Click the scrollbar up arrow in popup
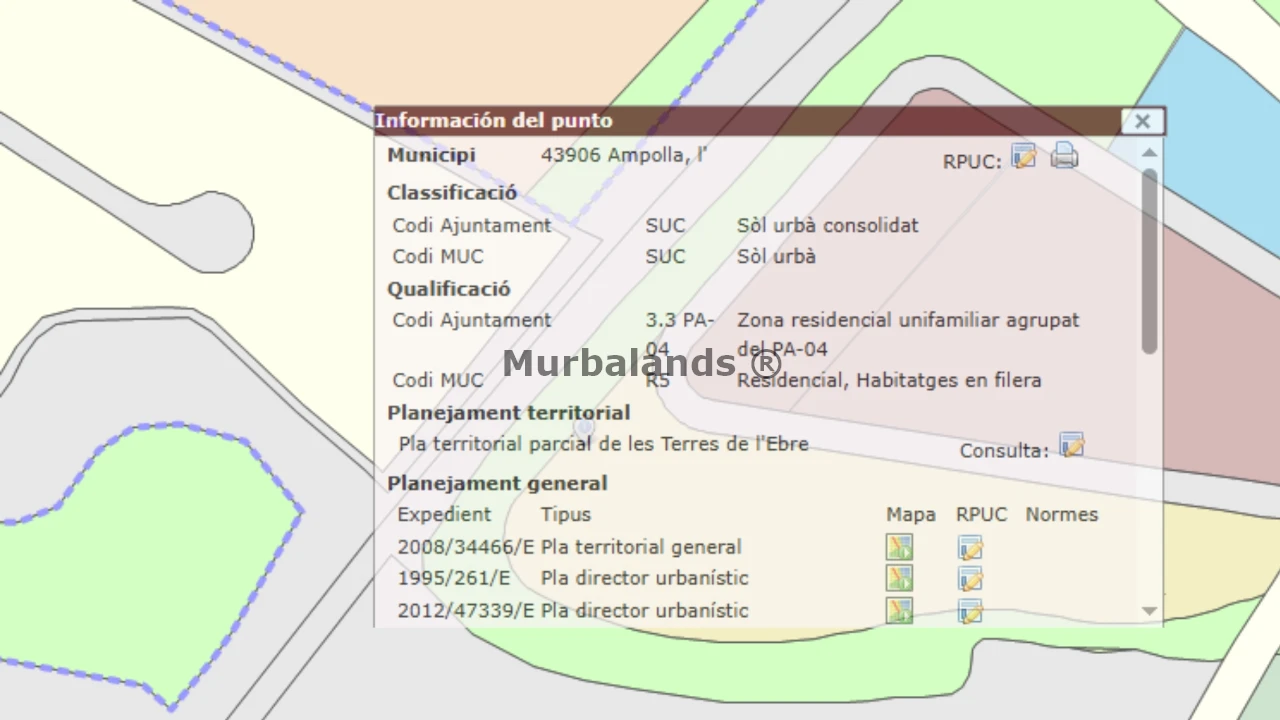 coord(1149,153)
